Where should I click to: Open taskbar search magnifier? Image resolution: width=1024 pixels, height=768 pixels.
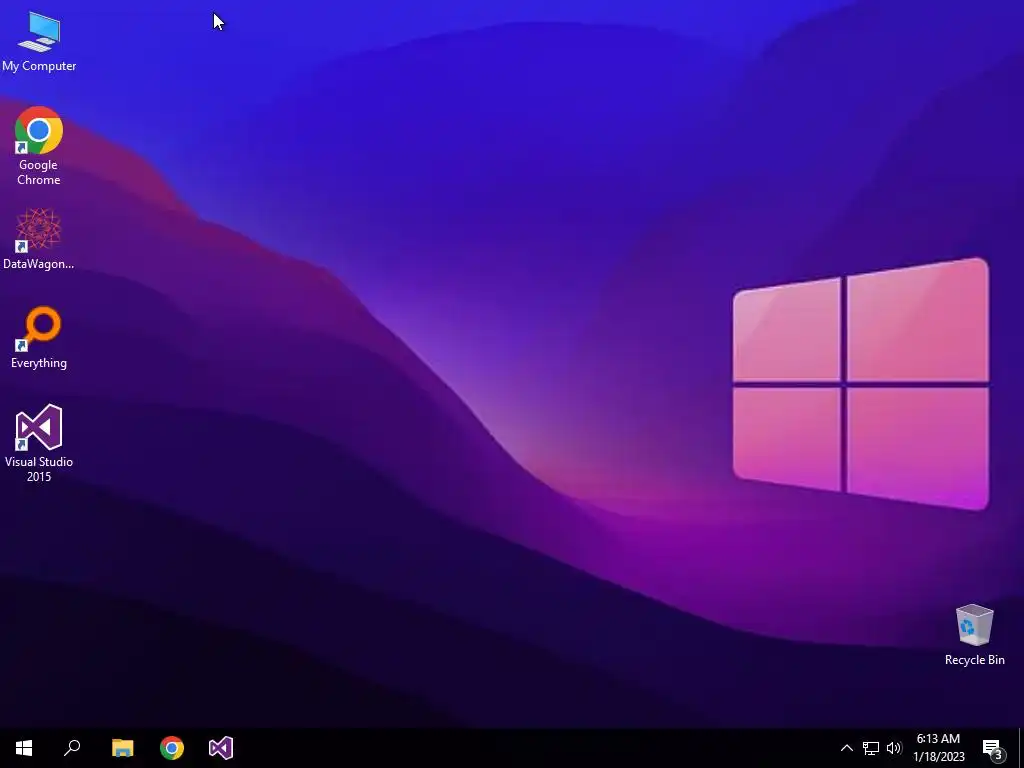[72, 748]
